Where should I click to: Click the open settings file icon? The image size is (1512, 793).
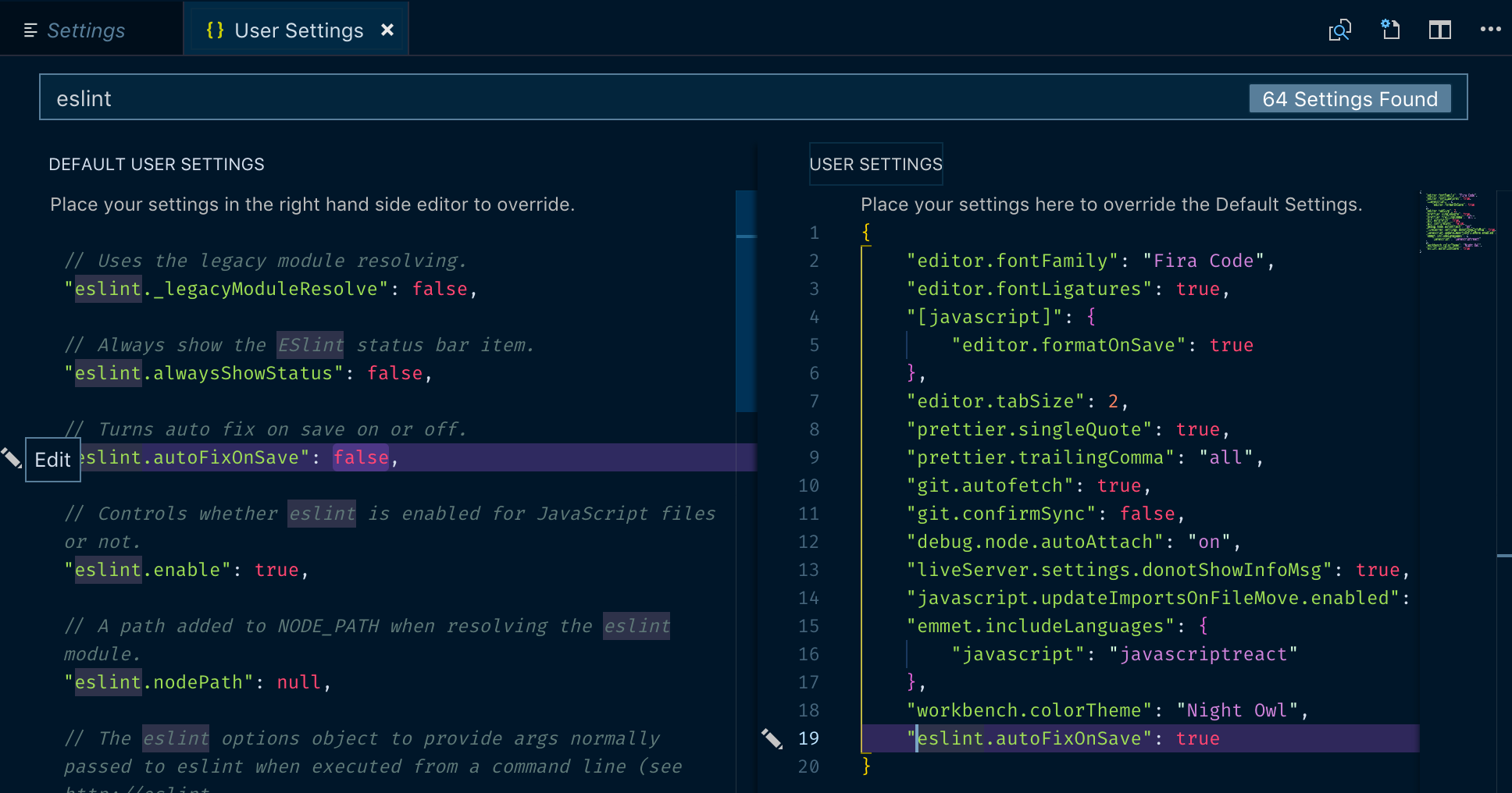tap(1390, 30)
